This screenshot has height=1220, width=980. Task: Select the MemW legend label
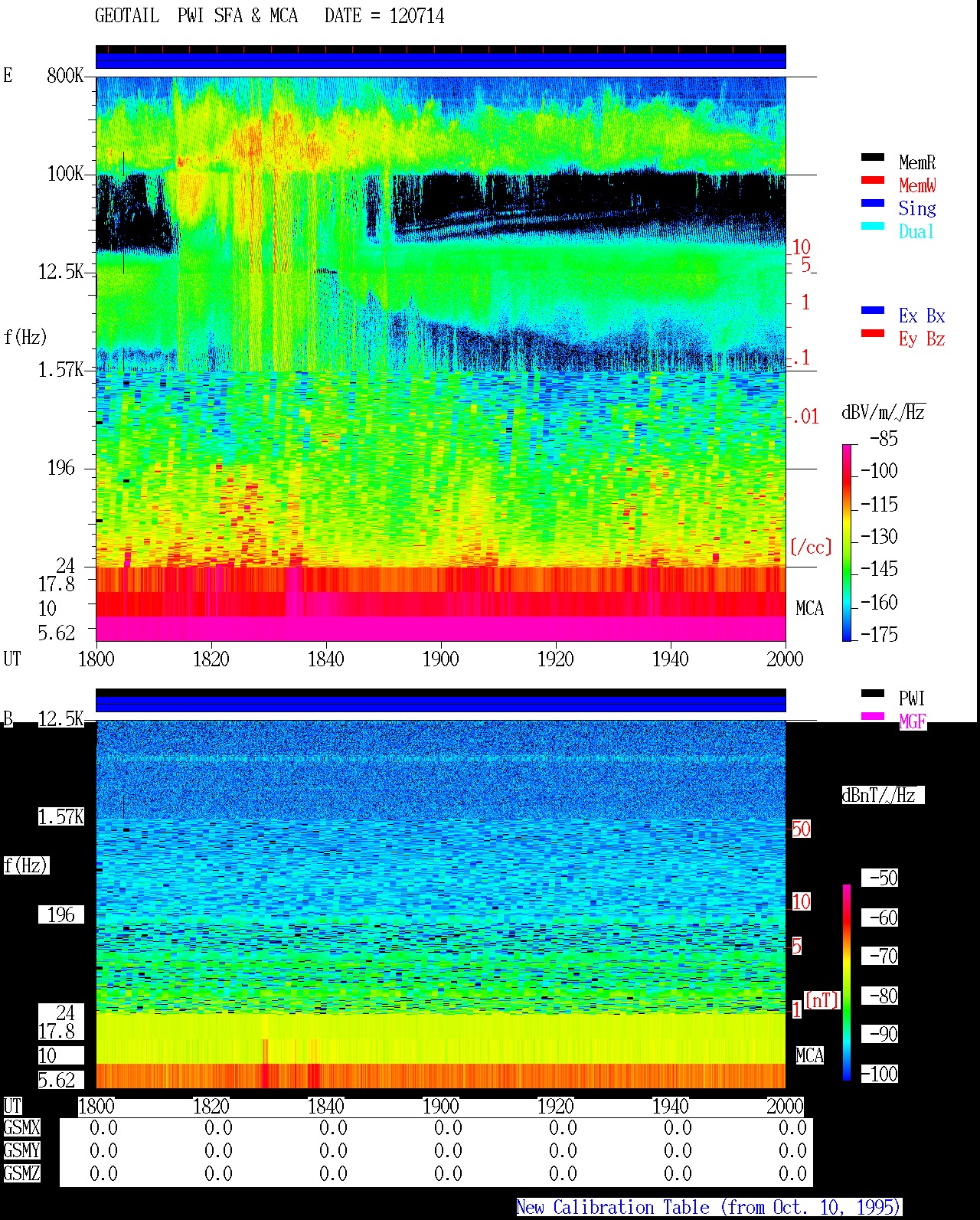pyautogui.click(x=917, y=185)
